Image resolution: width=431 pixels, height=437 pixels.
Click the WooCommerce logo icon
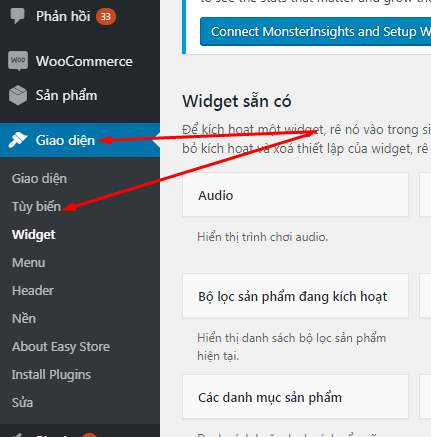pos(18,61)
